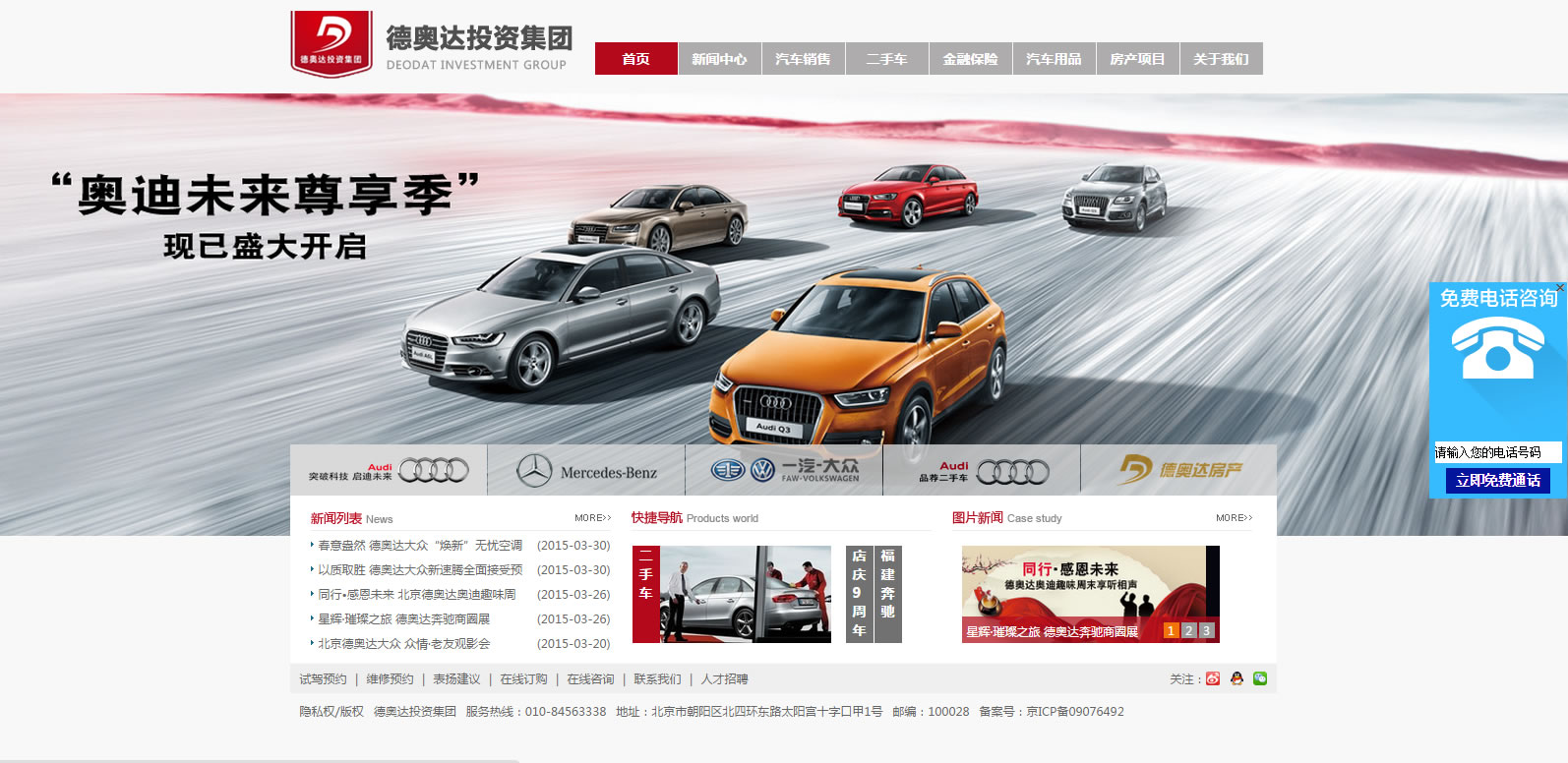Open 表扬建议 footer link
This screenshot has width=1568, height=763.
456,679
